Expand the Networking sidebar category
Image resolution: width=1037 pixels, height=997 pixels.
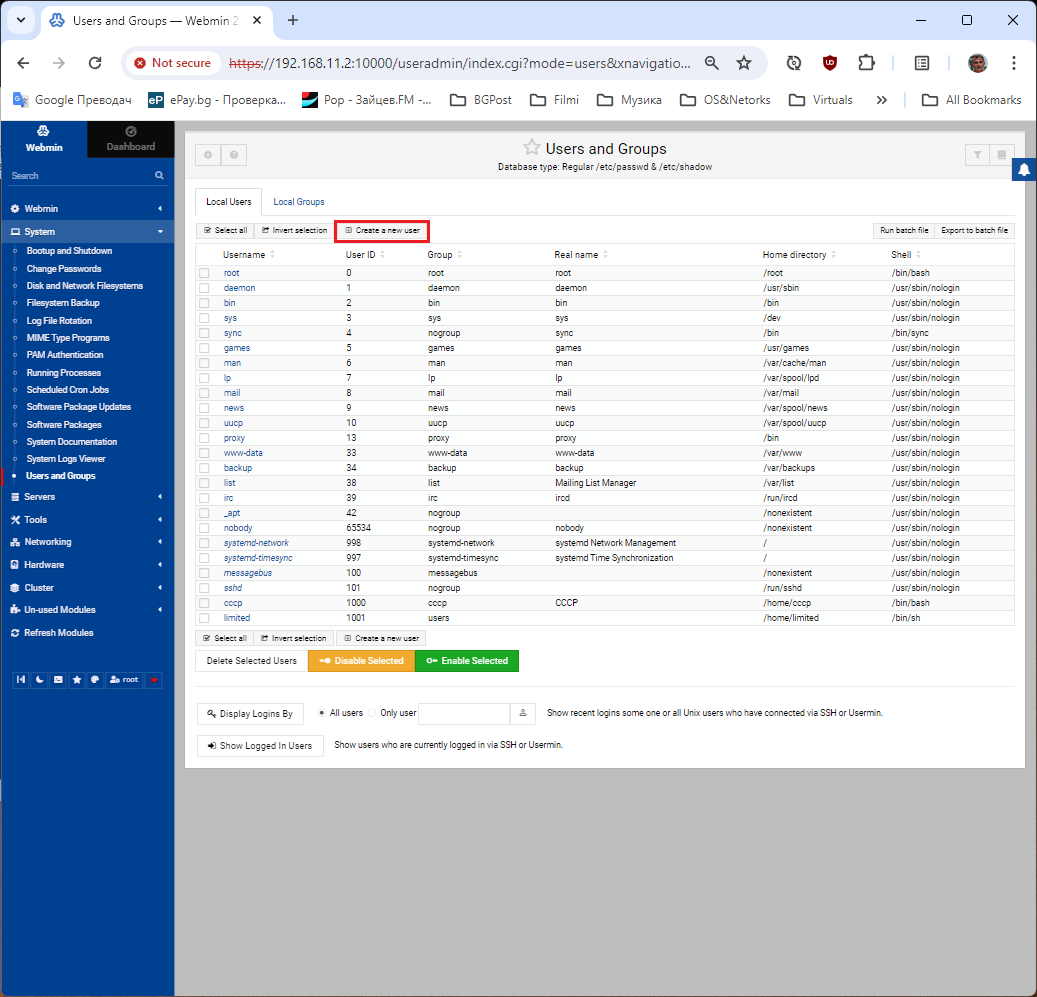click(x=87, y=541)
